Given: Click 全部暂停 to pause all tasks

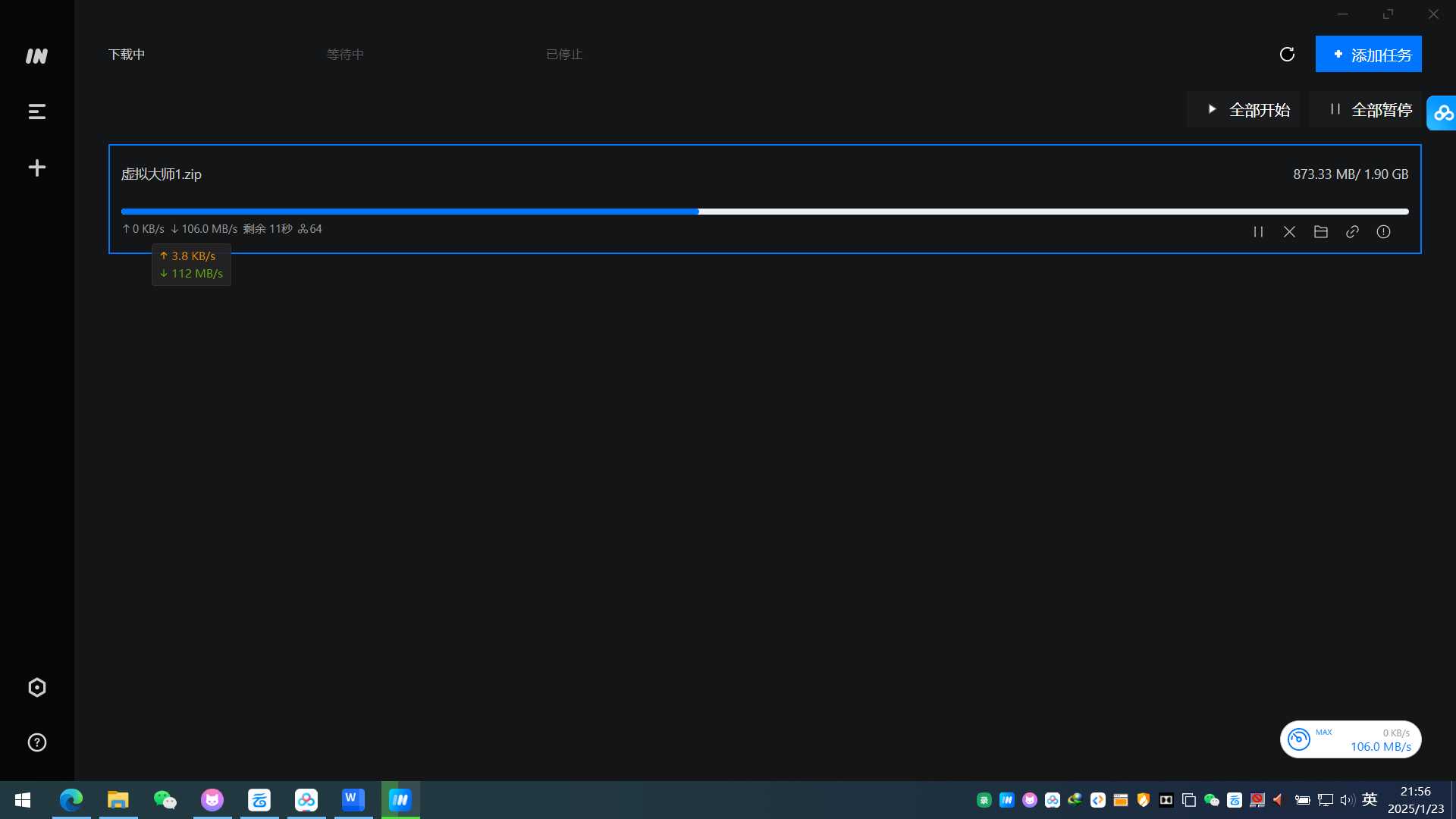Looking at the screenshot, I should pos(1365,110).
